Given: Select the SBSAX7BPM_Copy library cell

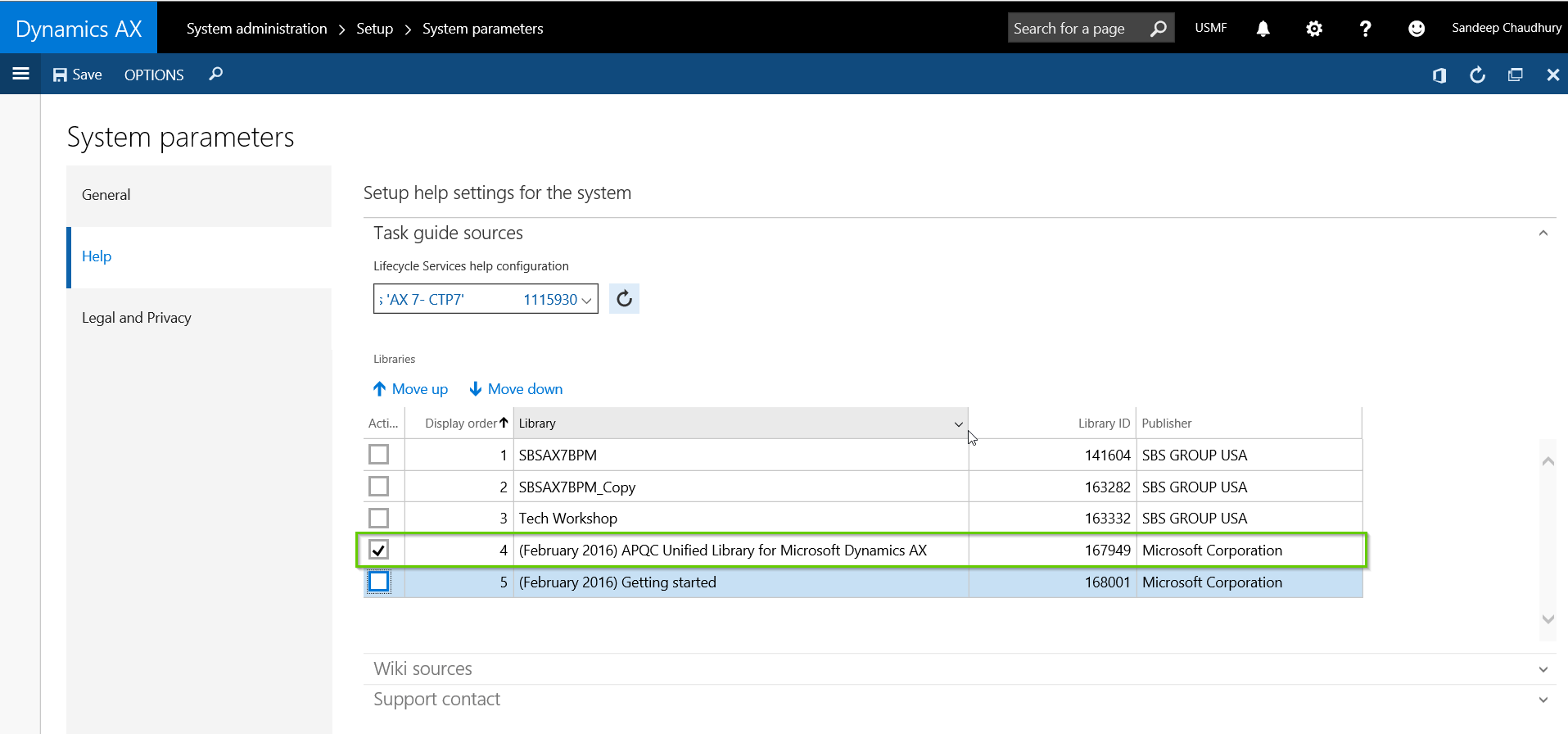Looking at the screenshot, I should click(741, 487).
